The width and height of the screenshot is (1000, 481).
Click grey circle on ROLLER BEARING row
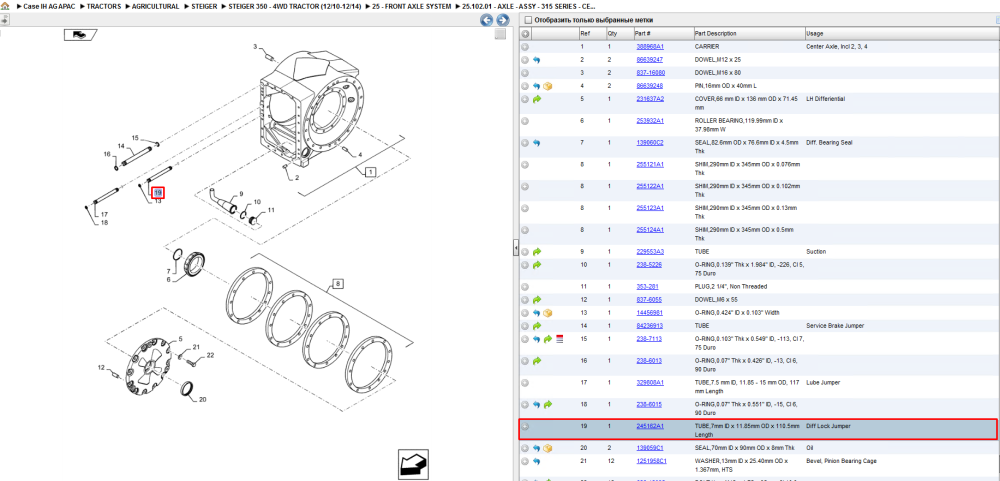[x=525, y=121]
